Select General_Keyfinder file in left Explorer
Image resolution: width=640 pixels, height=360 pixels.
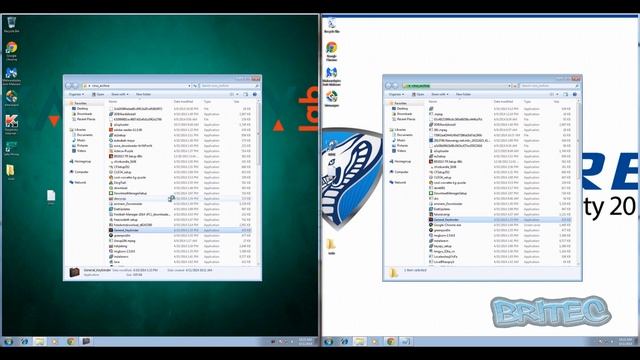(x=180, y=230)
